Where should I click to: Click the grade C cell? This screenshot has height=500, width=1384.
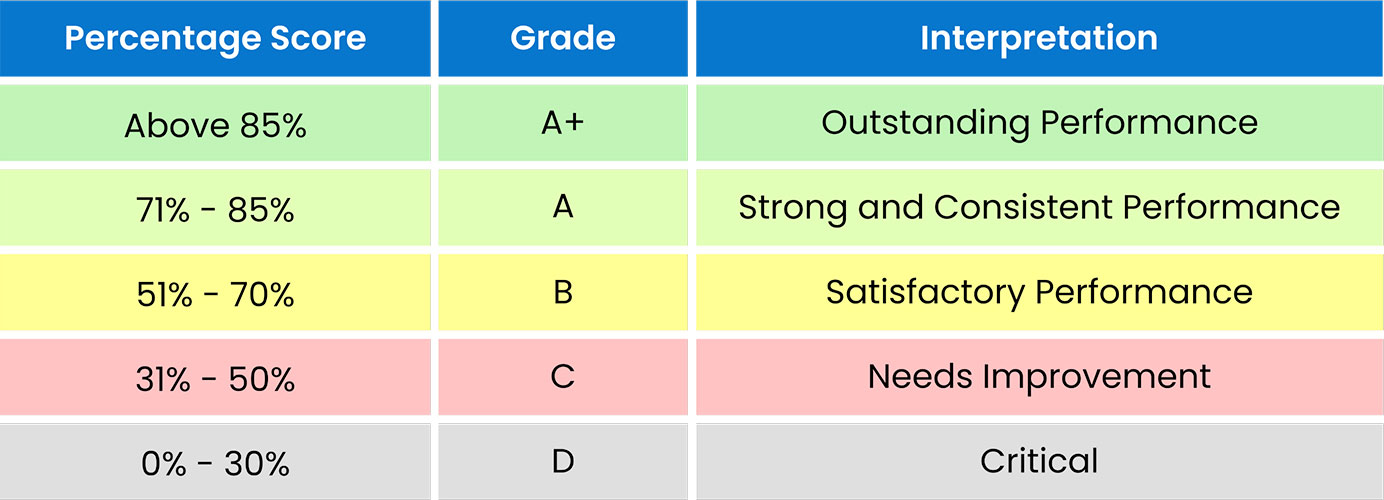563,377
